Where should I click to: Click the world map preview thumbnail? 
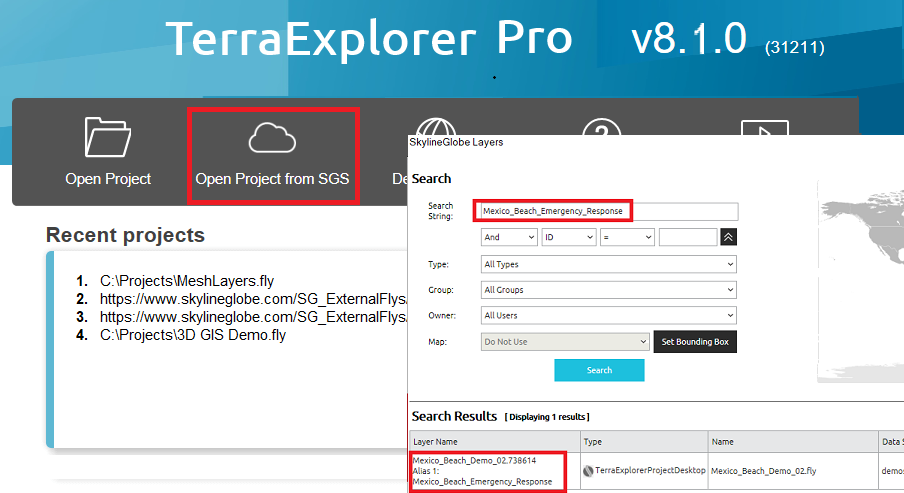click(861, 281)
